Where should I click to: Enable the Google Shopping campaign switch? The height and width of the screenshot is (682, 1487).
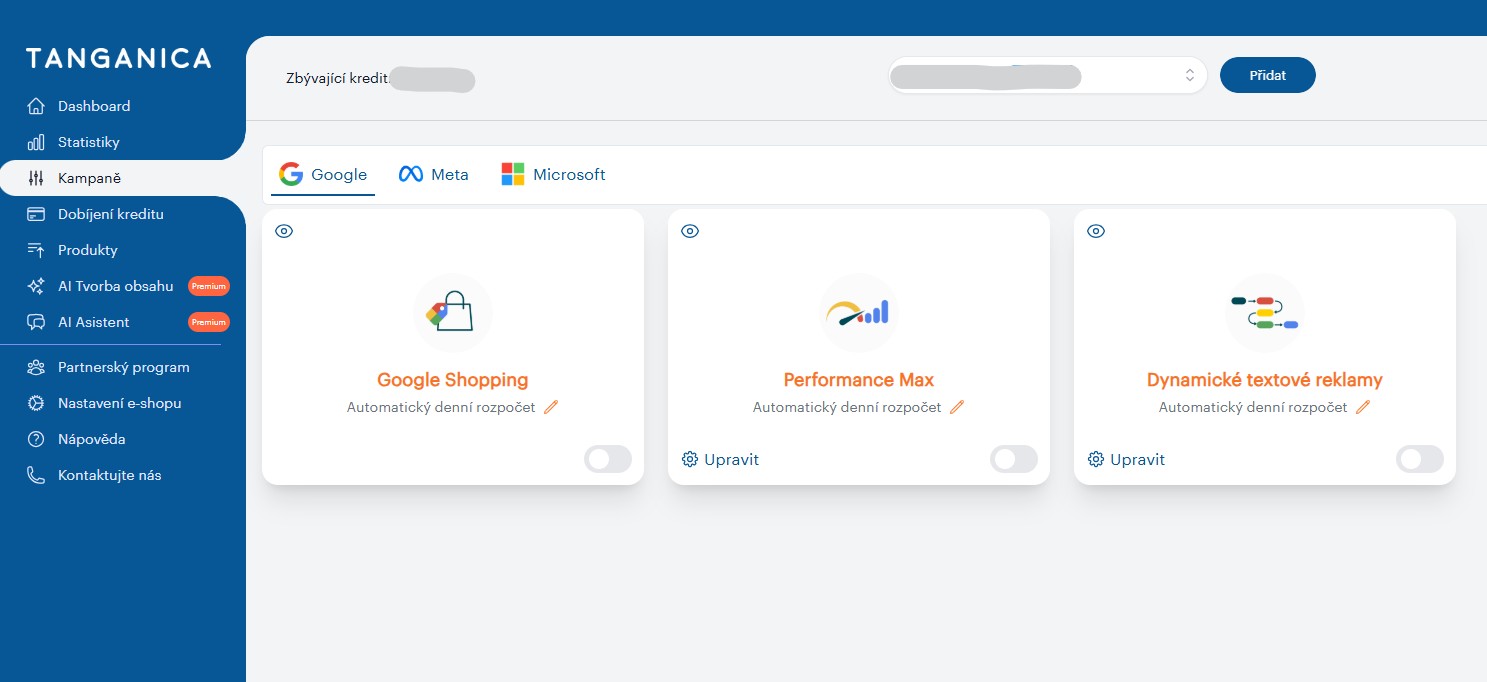(608, 459)
